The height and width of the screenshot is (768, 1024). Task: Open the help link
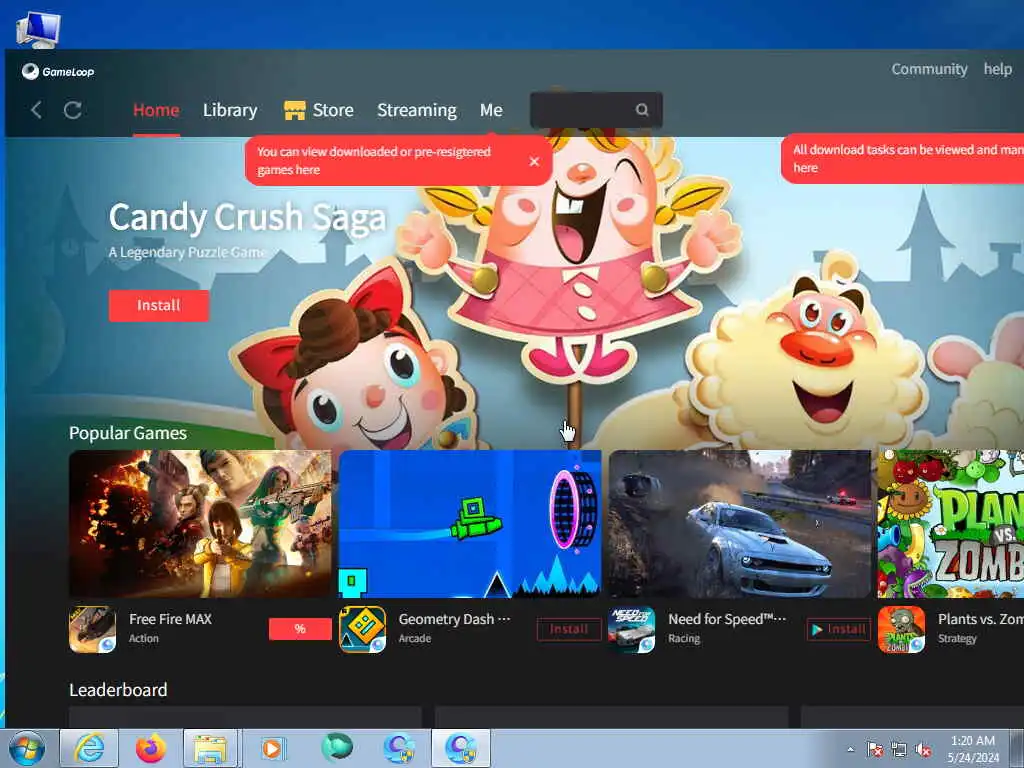pos(998,69)
